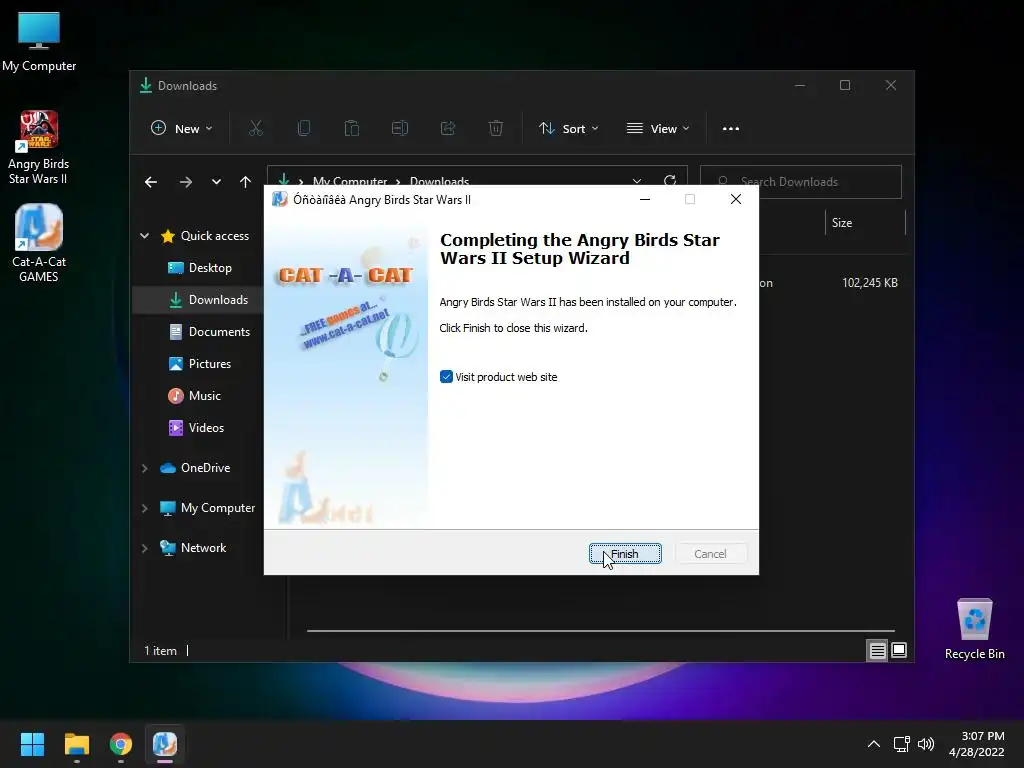The width and height of the screenshot is (1024, 768).
Task: Click the setup installer taskbar icon
Action: pos(165,744)
